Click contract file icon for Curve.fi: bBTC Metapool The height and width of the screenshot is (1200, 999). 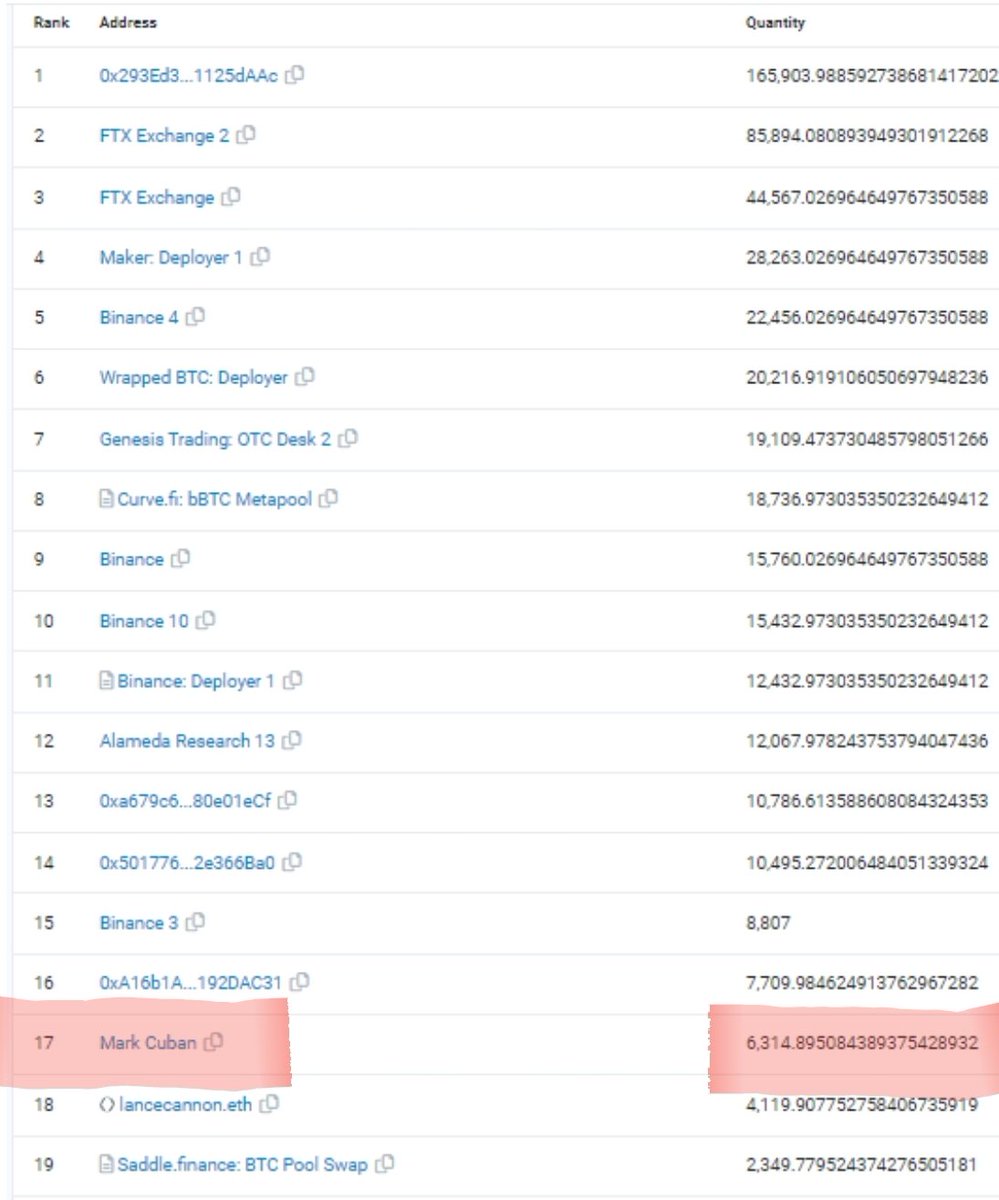(106, 499)
